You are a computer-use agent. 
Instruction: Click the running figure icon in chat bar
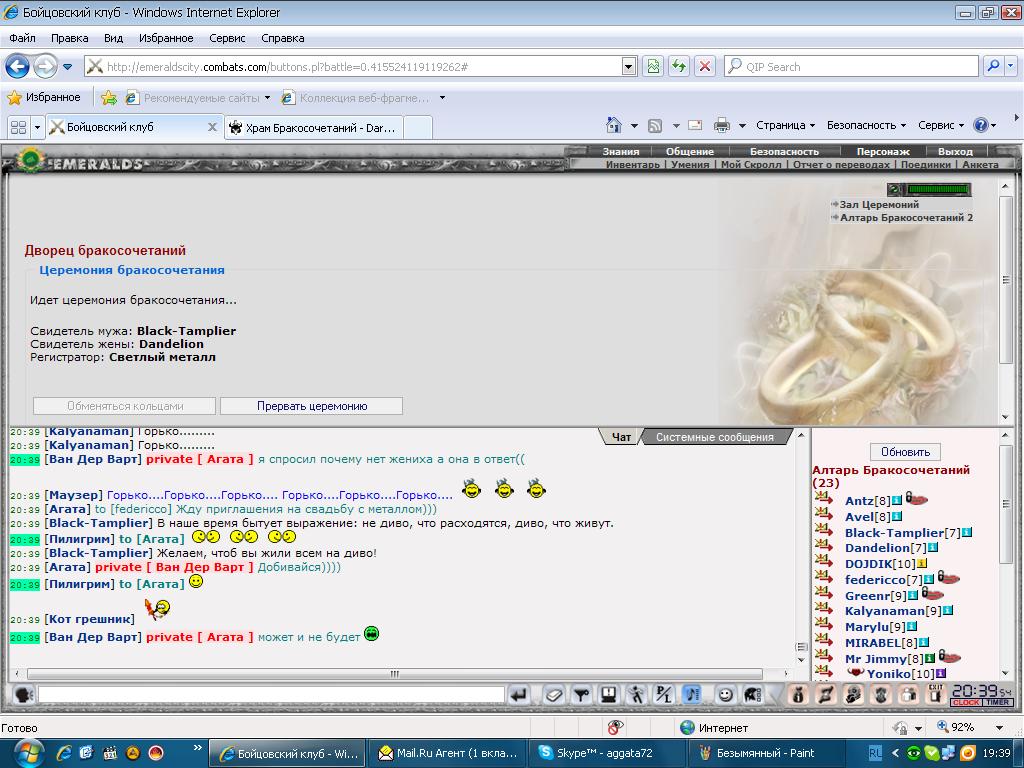pos(636,694)
